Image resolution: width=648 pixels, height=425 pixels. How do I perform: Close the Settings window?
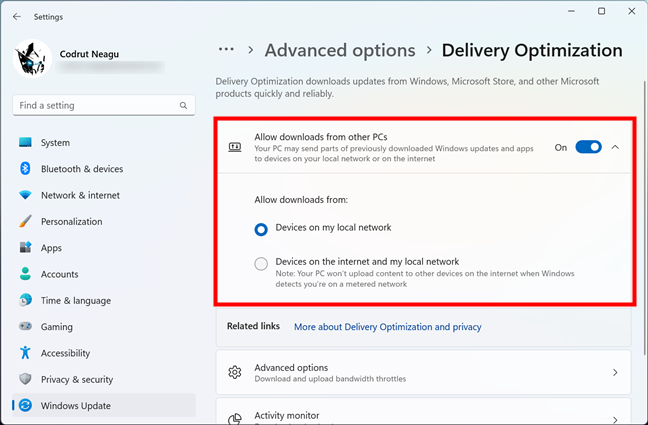pyautogui.click(x=632, y=11)
